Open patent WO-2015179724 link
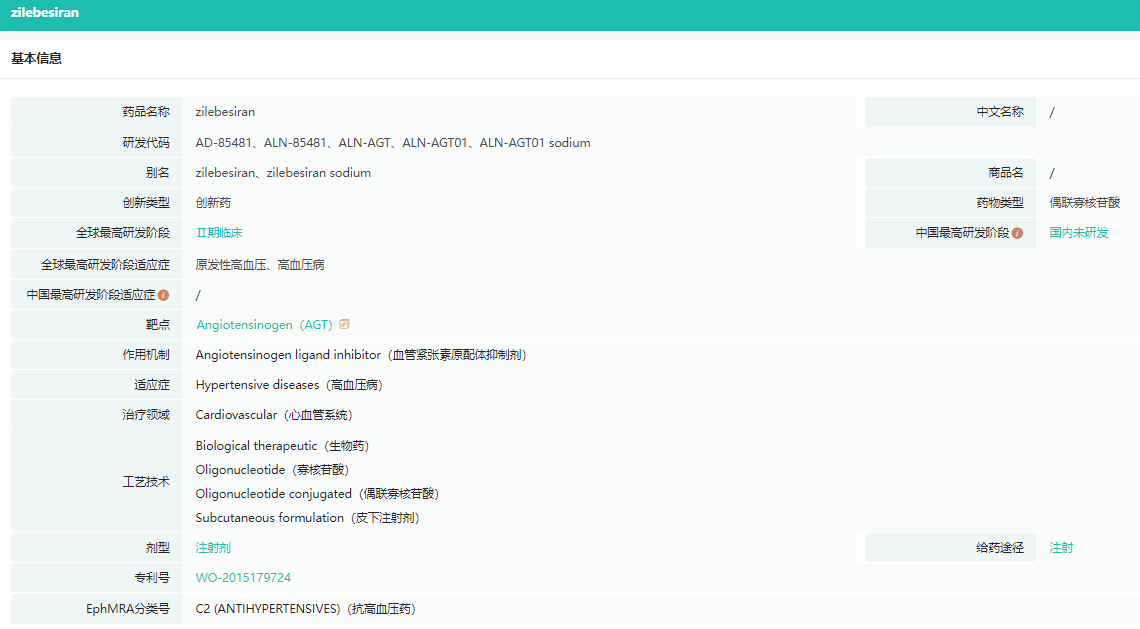Image resolution: width=1140 pixels, height=629 pixels. (243, 577)
